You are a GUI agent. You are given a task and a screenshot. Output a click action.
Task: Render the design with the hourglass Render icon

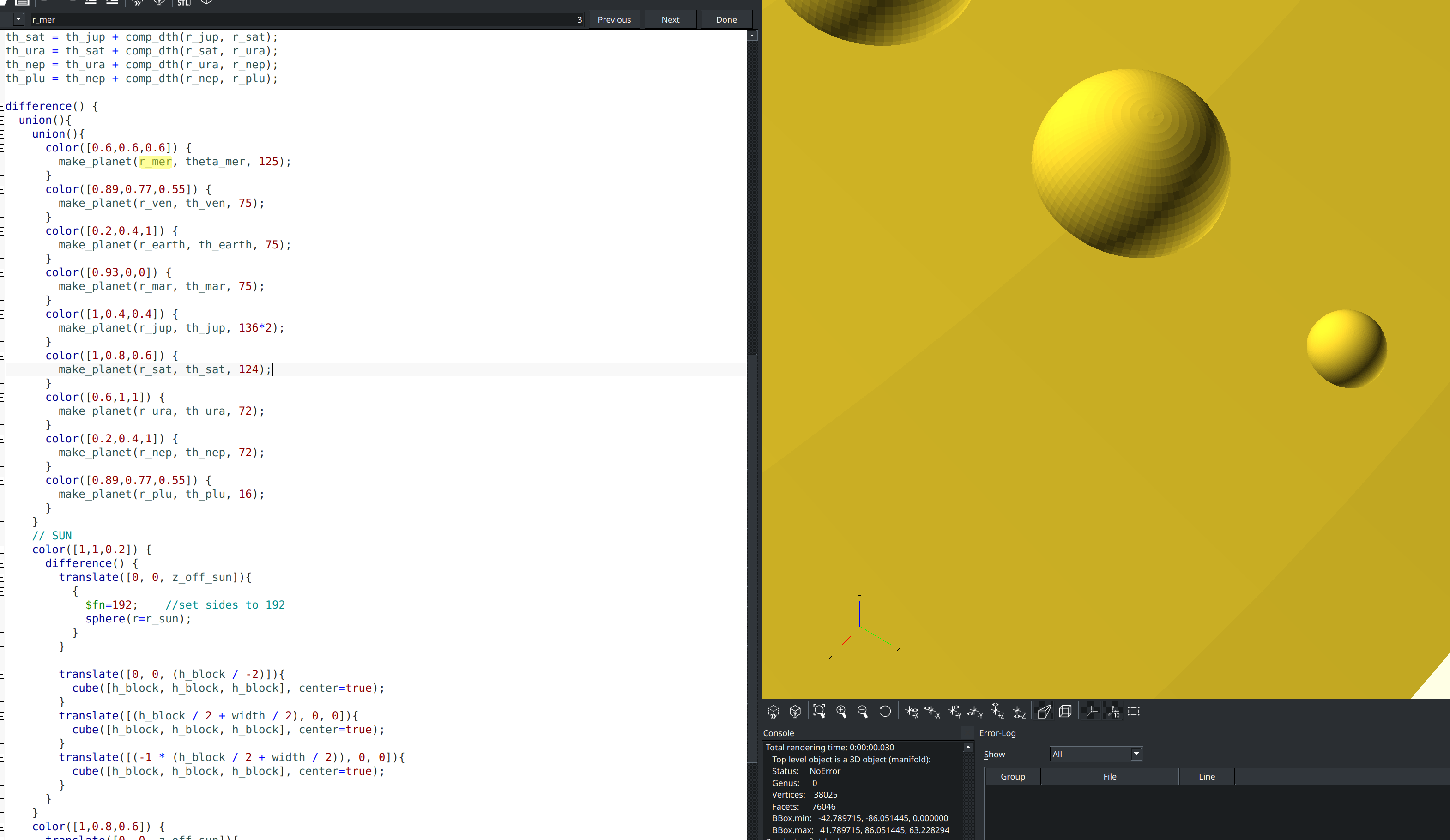click(x=159, y=3)
